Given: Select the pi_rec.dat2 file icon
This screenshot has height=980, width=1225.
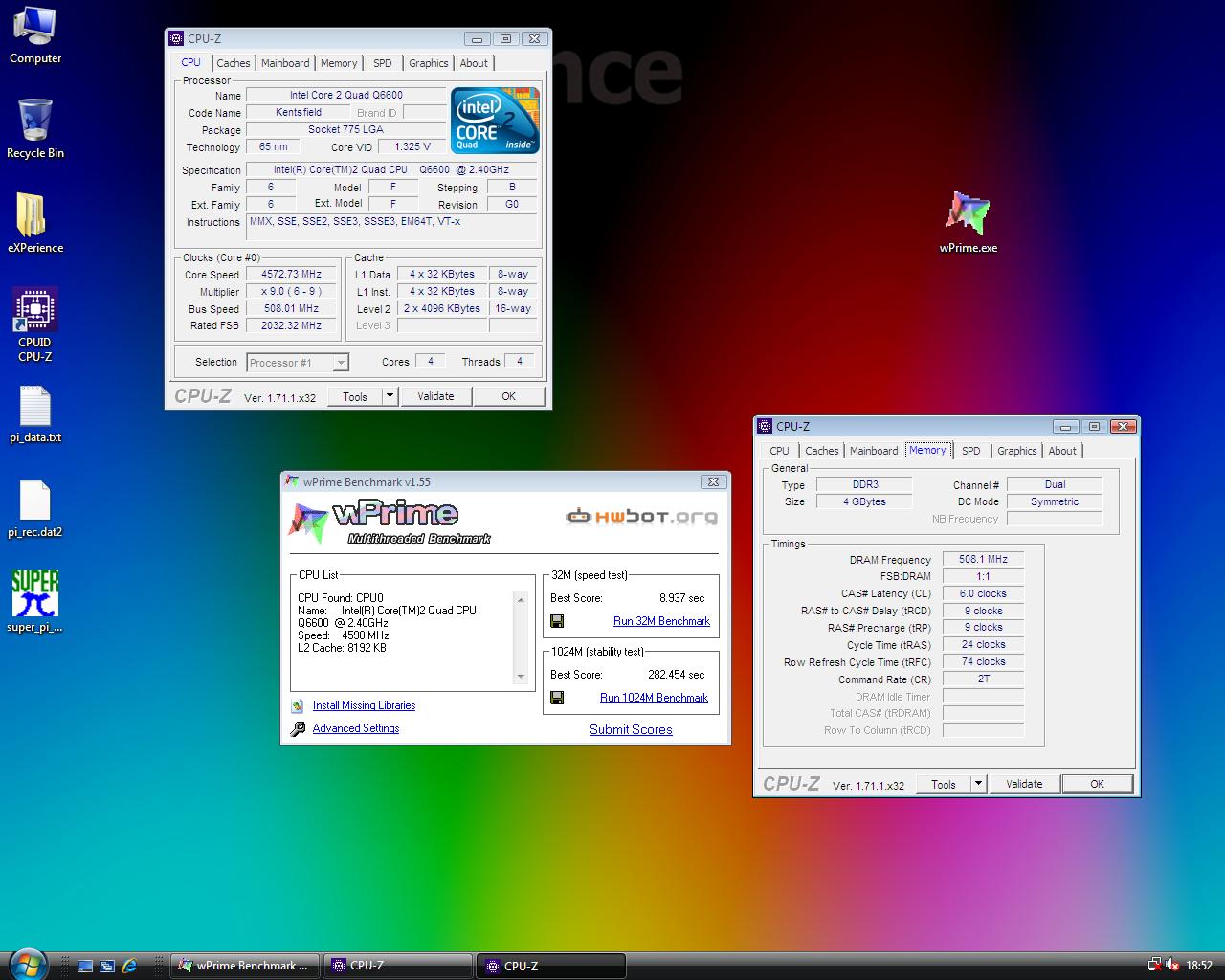Looking at the screenshot, I should [x=35, y=509].
